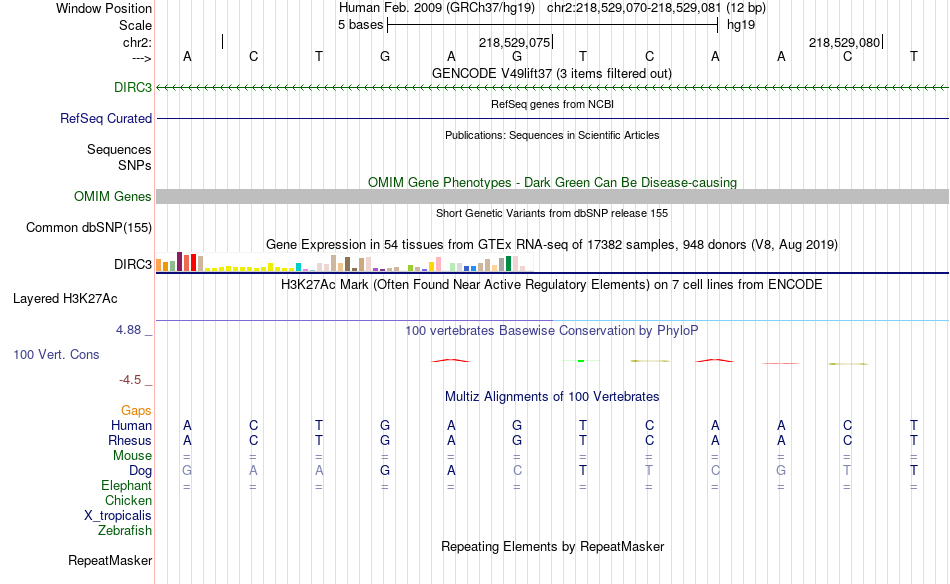Image resolution: width=950 pixels, height=584 pixels.
Task: Open 100 vertebrates Basewise Conservation by PhyloP title
Action: (x=552, y=330)
